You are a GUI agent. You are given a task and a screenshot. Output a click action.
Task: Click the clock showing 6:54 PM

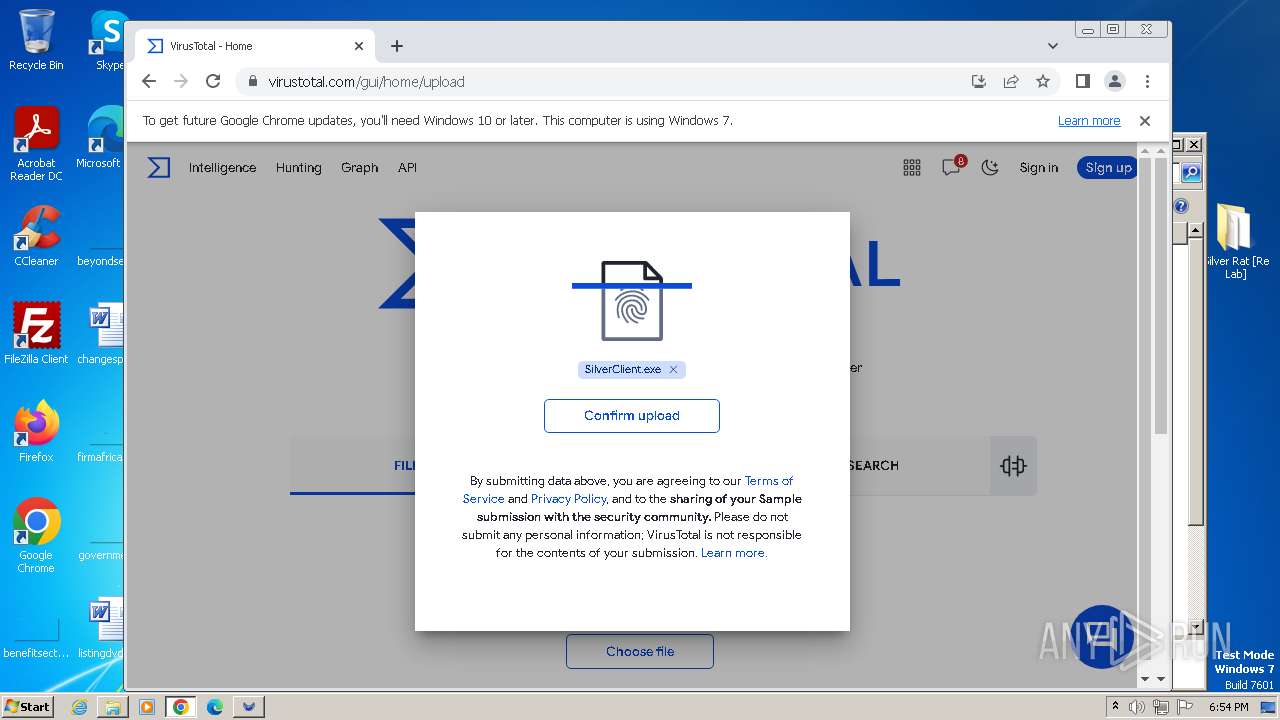tap(1228, 707)
